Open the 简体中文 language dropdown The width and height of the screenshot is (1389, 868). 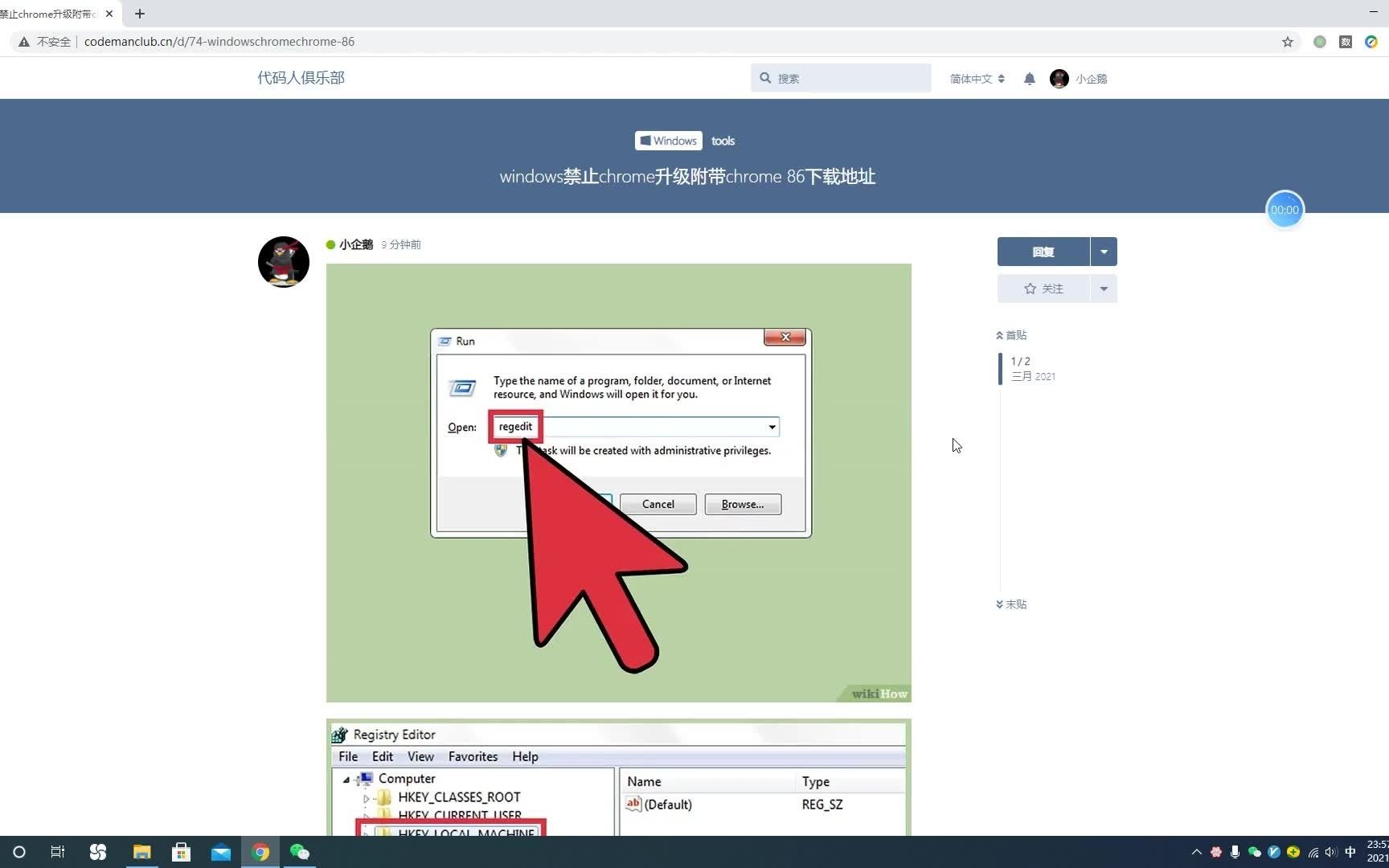pyautogui.click(x=977, y=79)
